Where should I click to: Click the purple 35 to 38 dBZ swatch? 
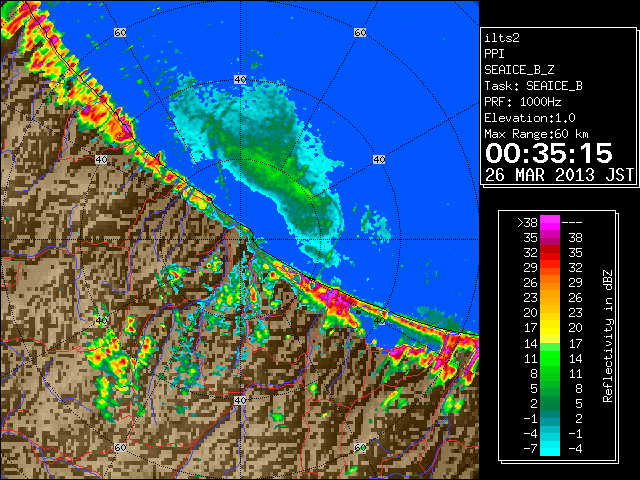click(550, 238)
